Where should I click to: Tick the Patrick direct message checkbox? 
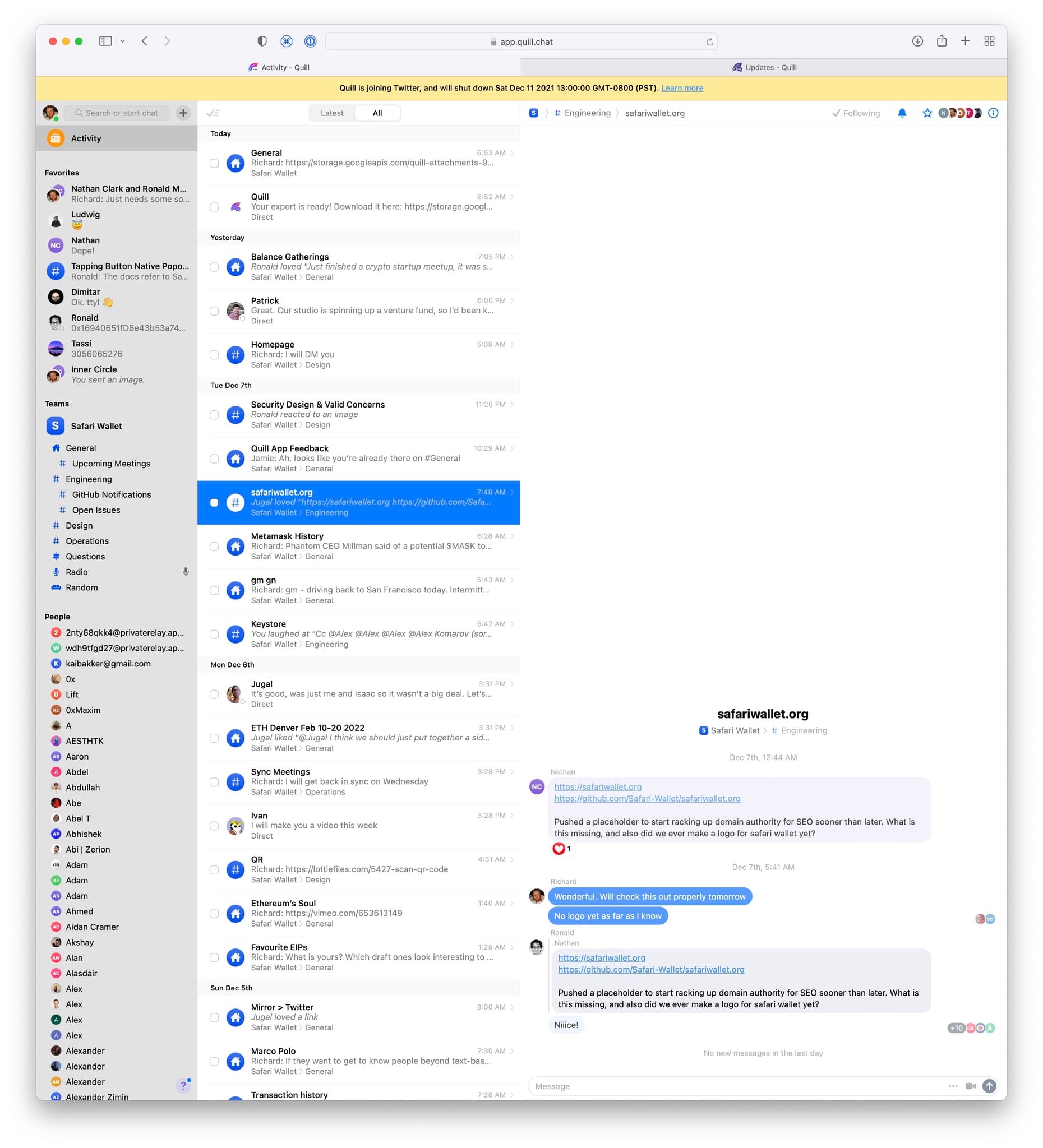pos(214,311)
